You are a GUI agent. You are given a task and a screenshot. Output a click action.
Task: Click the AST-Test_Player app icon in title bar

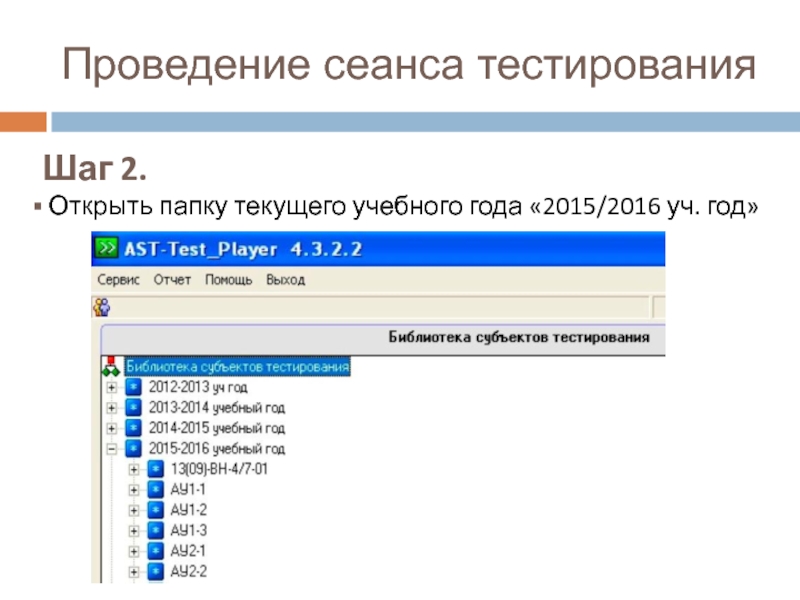107,249
